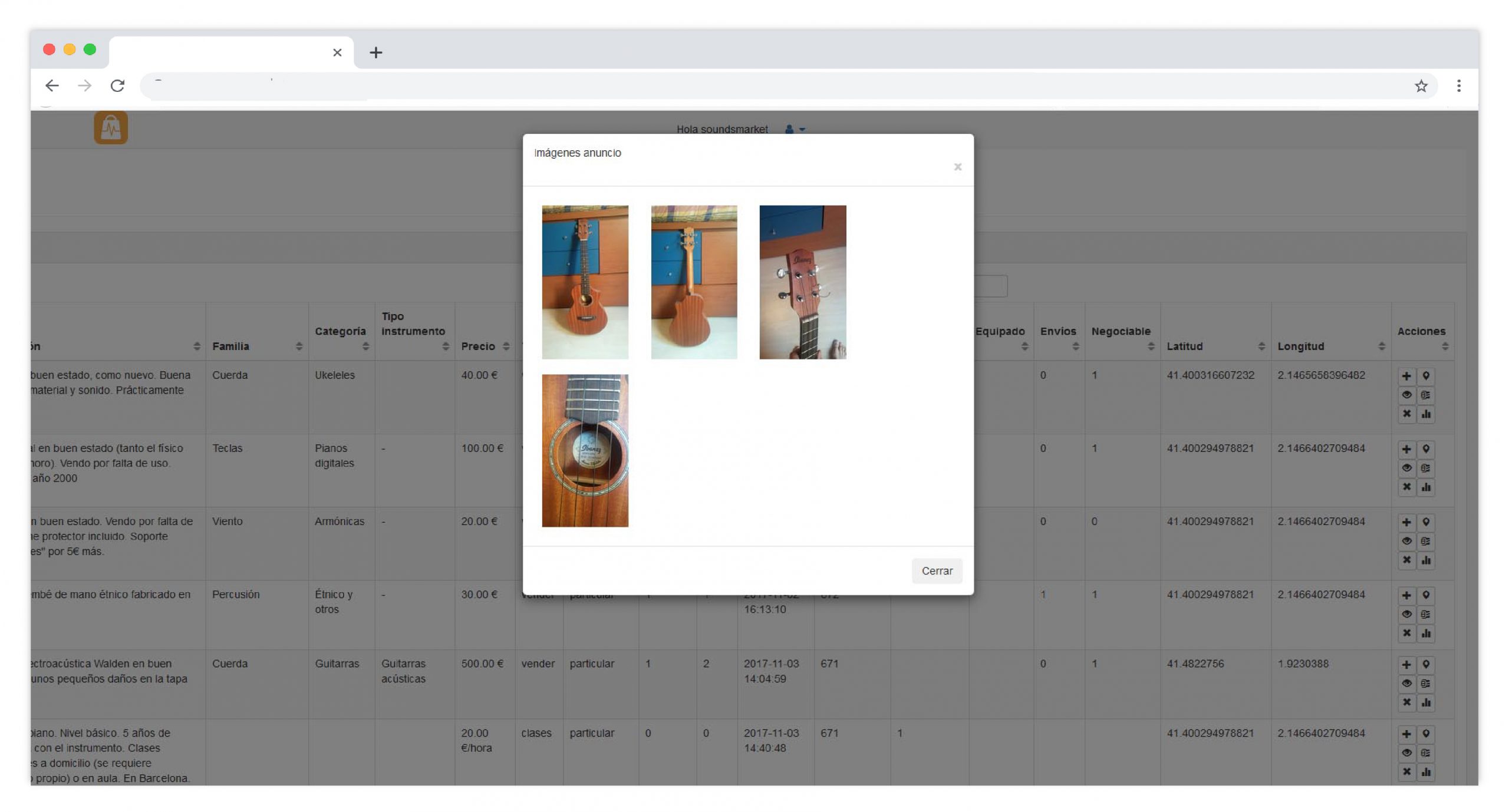This screenshot has width=1509, height=812.
Task: Open the user account dropdown near Hola soundsmarket
Action: (794, 129)
